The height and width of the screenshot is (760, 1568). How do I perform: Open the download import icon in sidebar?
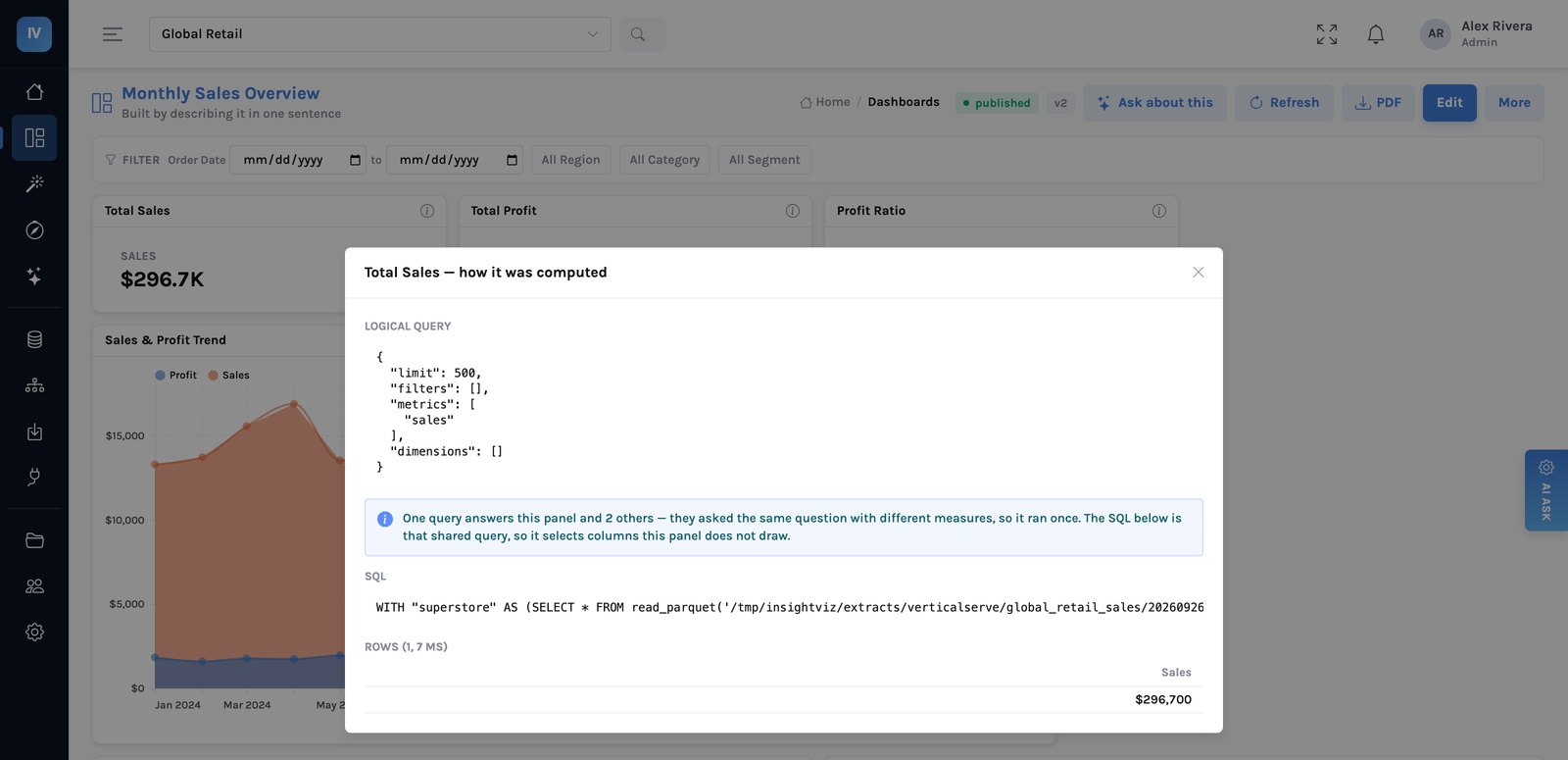[x=34, y=431]
